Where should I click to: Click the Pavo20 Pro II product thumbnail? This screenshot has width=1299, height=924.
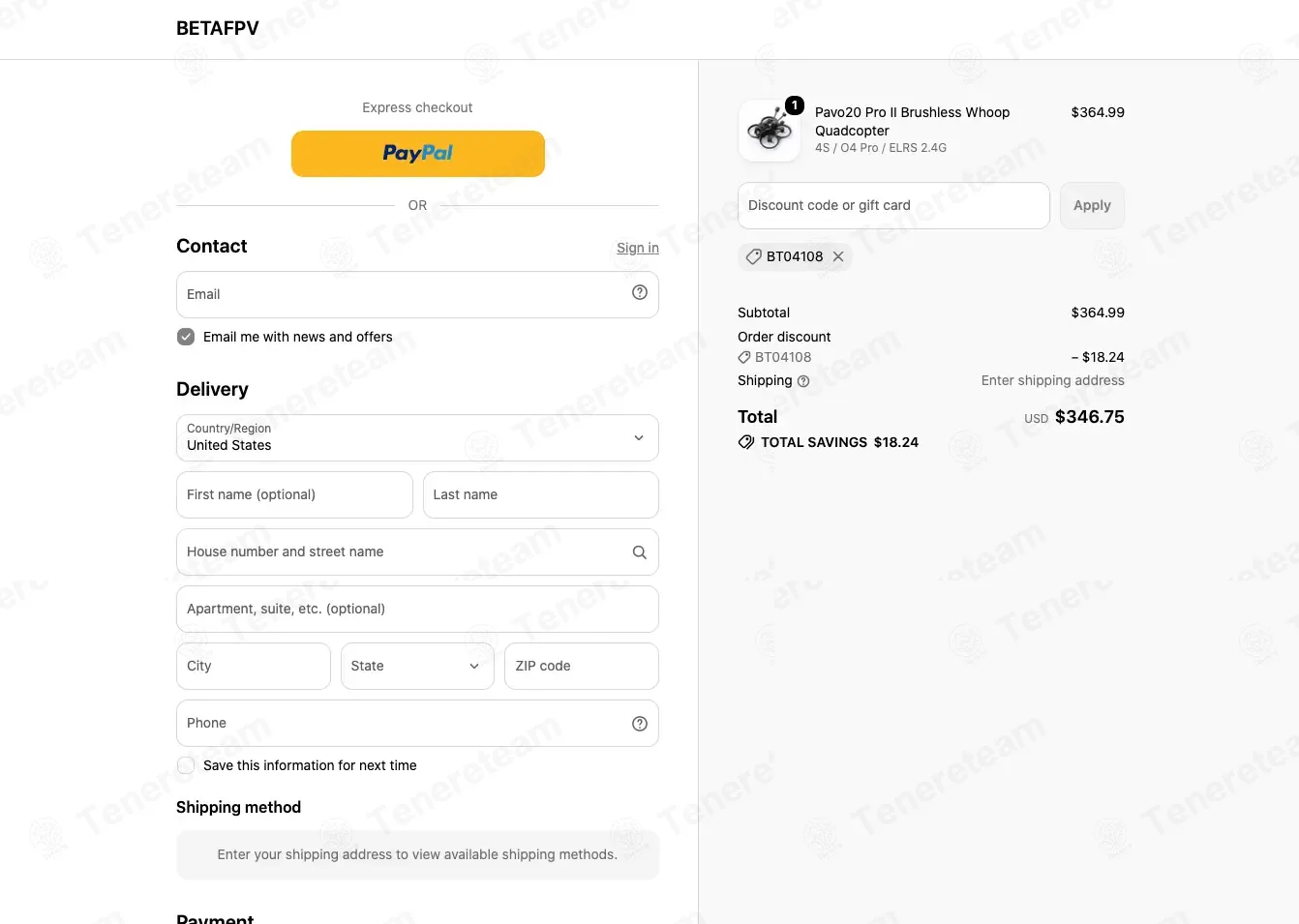[770, 131]
